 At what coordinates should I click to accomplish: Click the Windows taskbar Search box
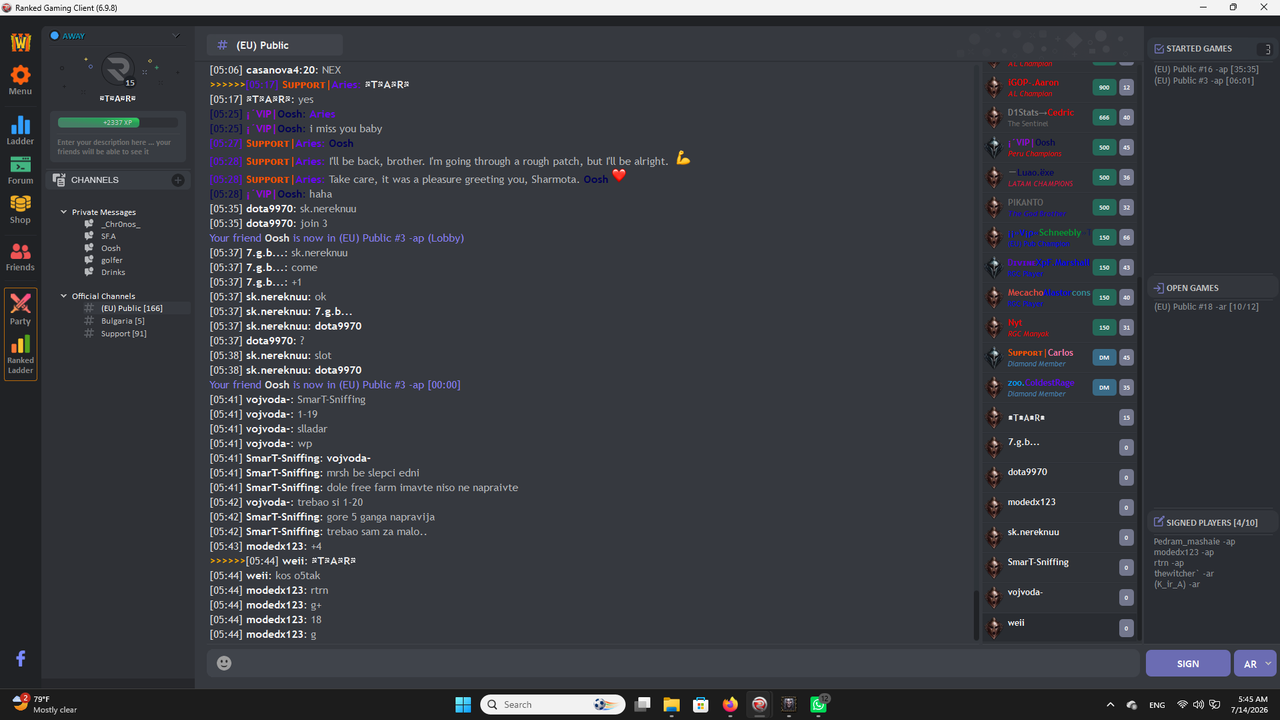553,704
